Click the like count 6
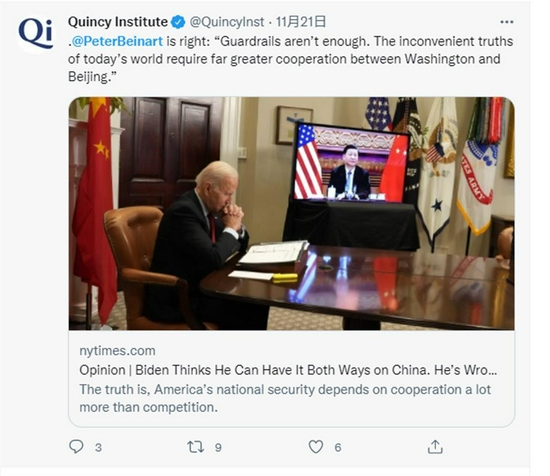This screenshot has height=476, width=550. click(x=338, y=447)
